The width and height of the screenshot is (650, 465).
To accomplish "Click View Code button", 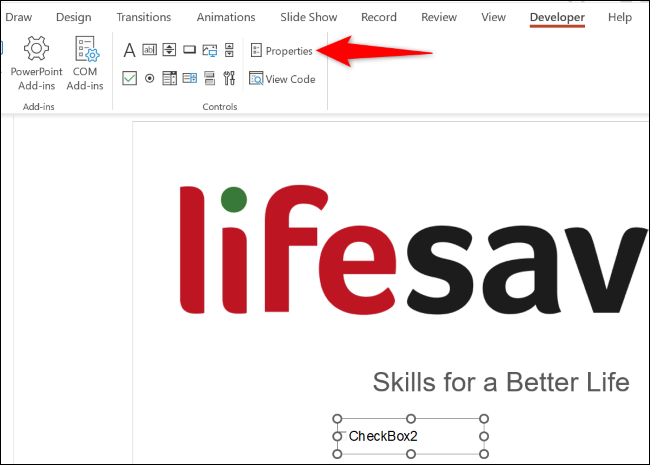I will (x=282, y=79).
